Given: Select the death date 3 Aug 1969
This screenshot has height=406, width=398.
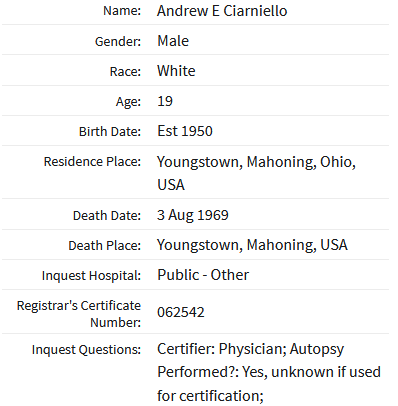Looking at the screenshot, I should pyautogui.click(x=193, y=215).
